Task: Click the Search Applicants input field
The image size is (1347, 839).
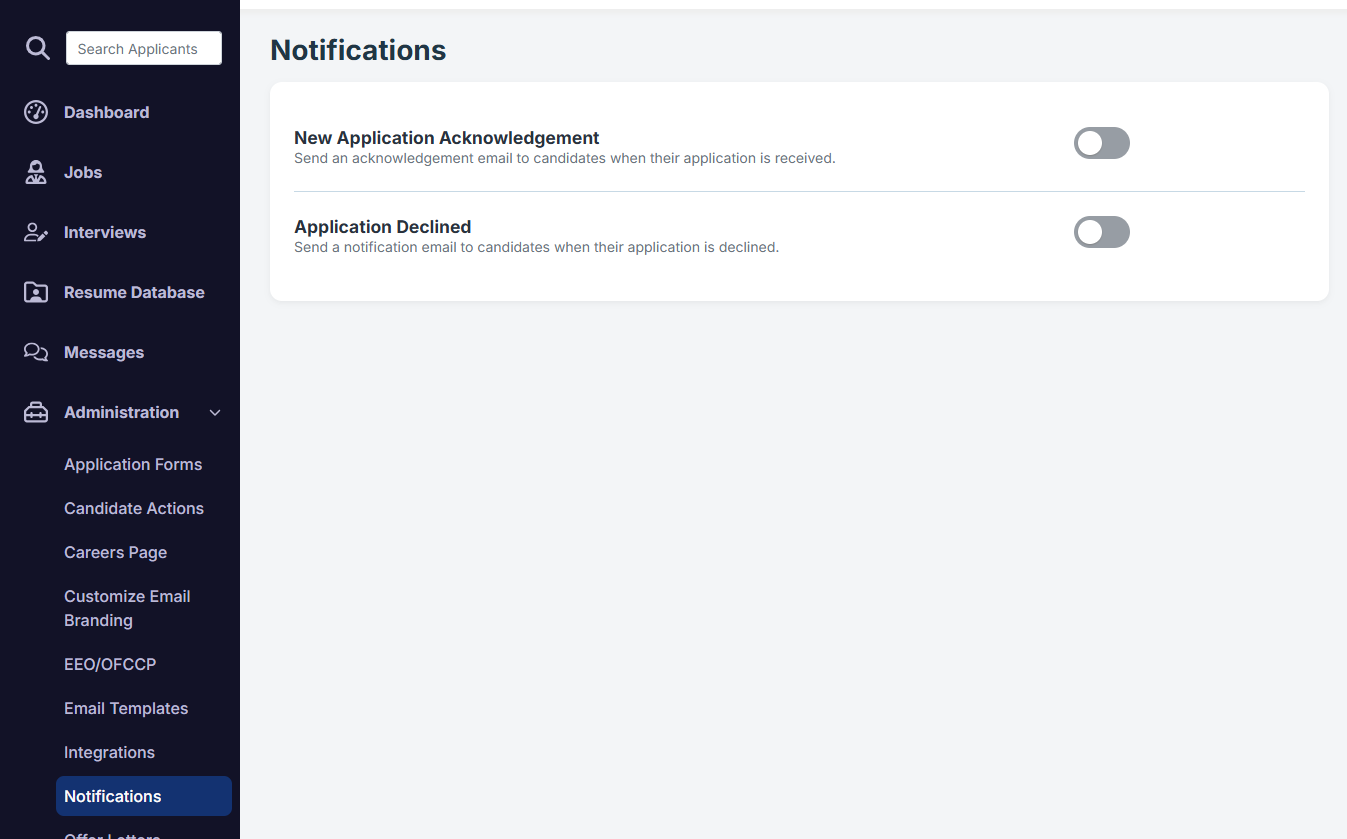Action: pyautogui.click(x=144, y=48)
